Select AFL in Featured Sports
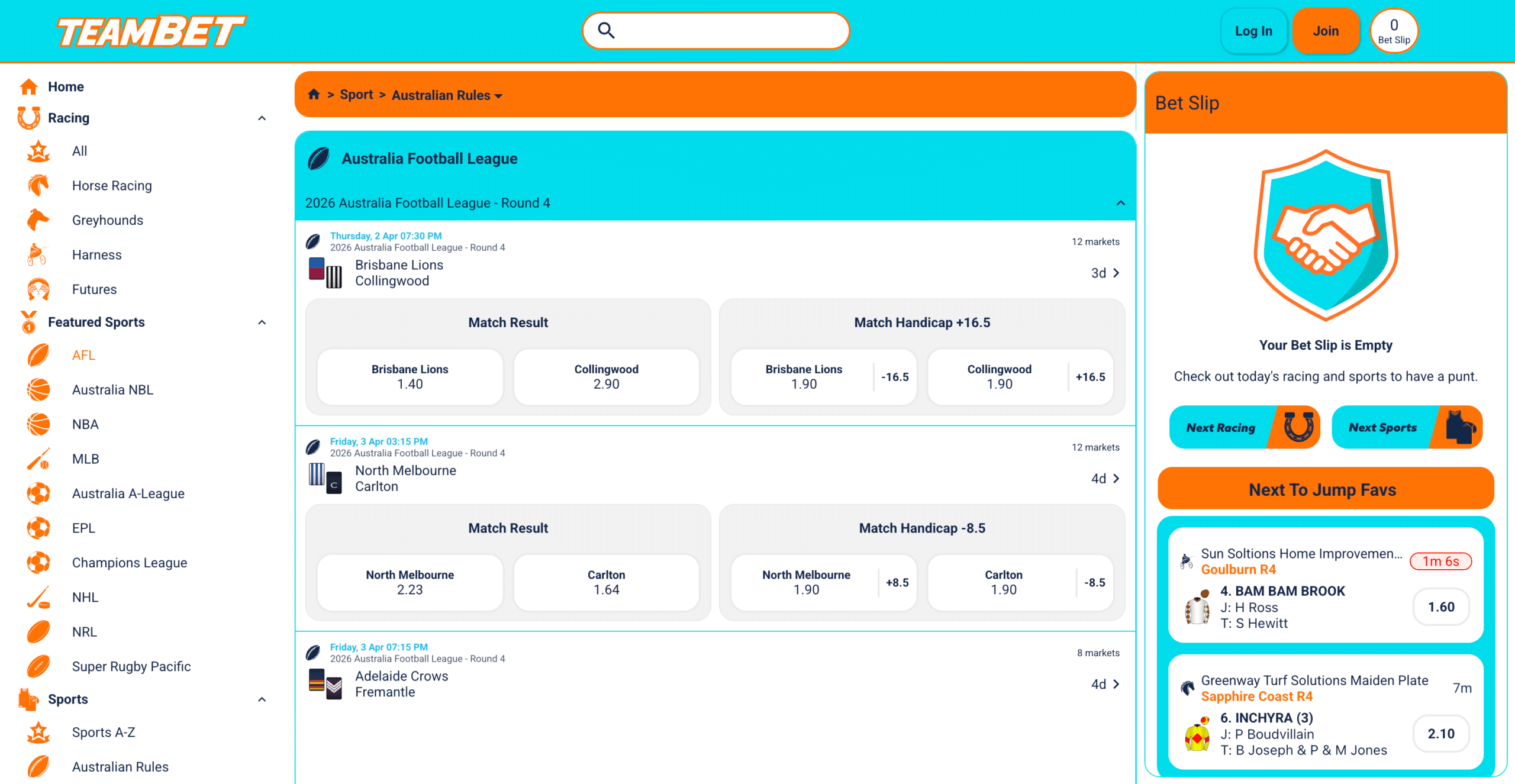Viewport: 1515px width, 784px height. 83,356
